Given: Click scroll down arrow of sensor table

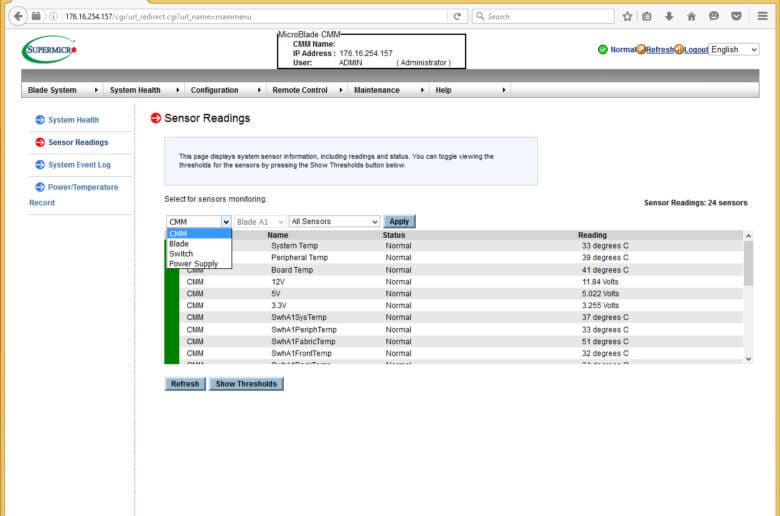Looking at the screenshot, I should [748, 359].
